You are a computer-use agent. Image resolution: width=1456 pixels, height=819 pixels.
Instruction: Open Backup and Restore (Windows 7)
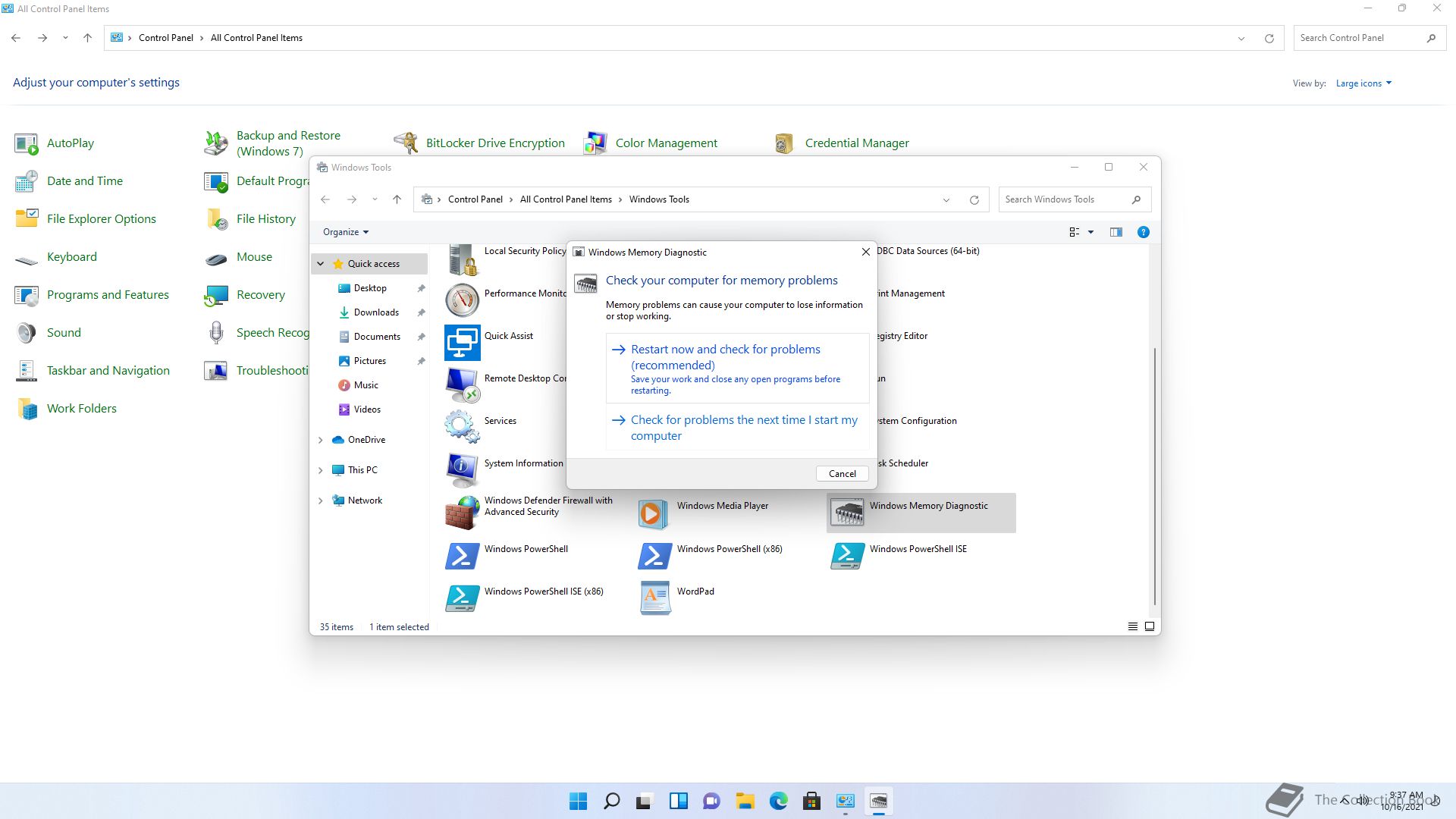[x=273, y=143]
